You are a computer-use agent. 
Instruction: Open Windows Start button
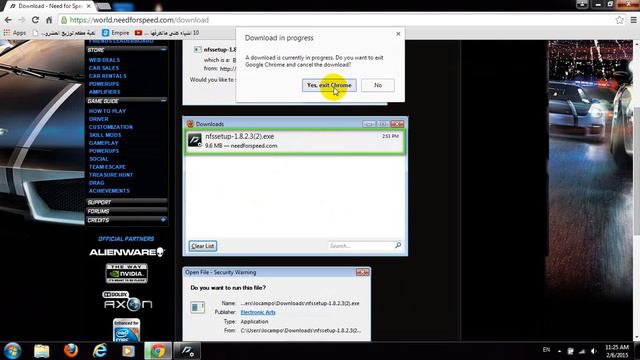(x=12, y=351)
